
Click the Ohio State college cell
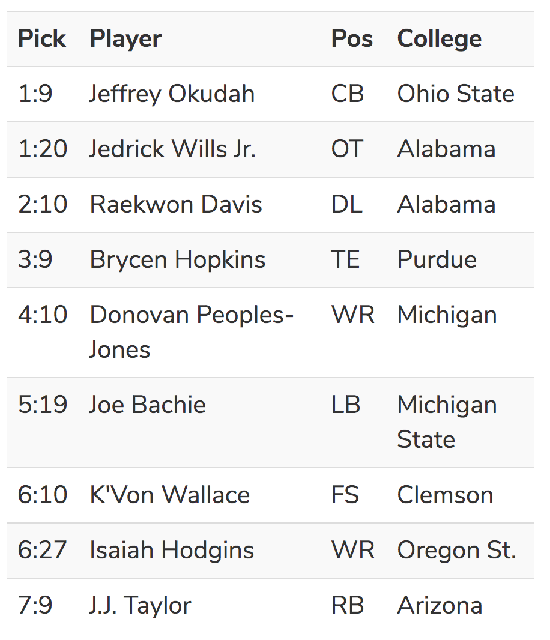tap(456, 94)
